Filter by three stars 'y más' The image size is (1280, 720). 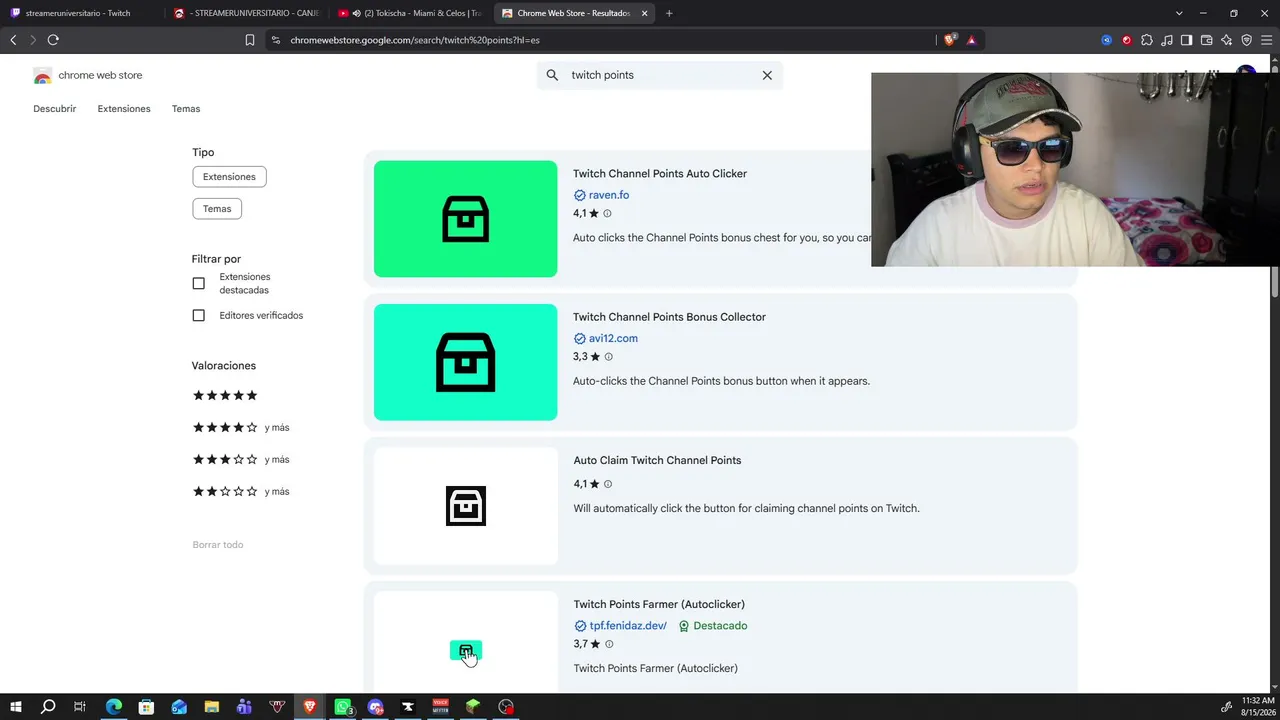[x=241, y=460]
